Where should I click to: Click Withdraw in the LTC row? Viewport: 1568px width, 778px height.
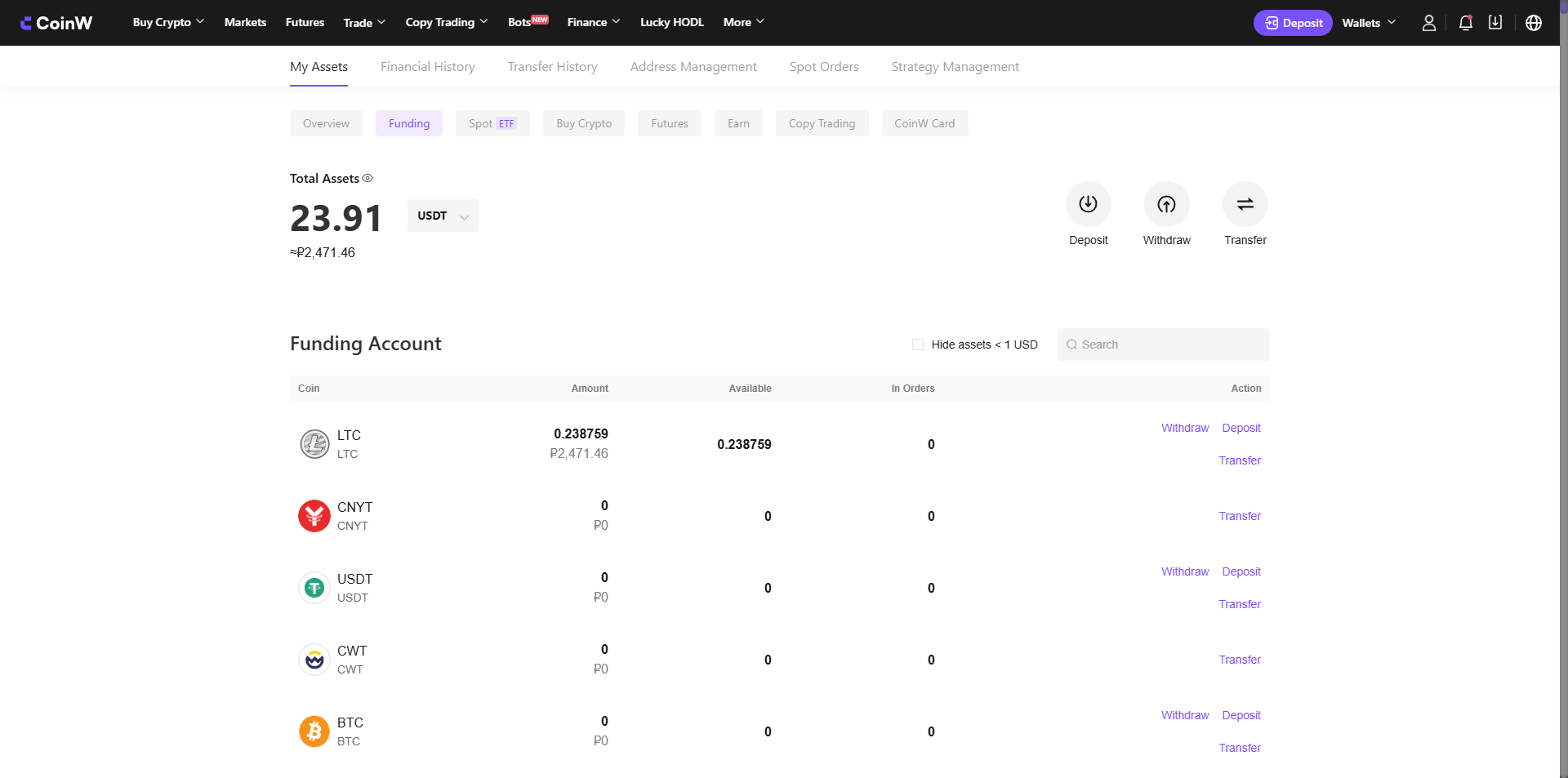pos(1185,428)
